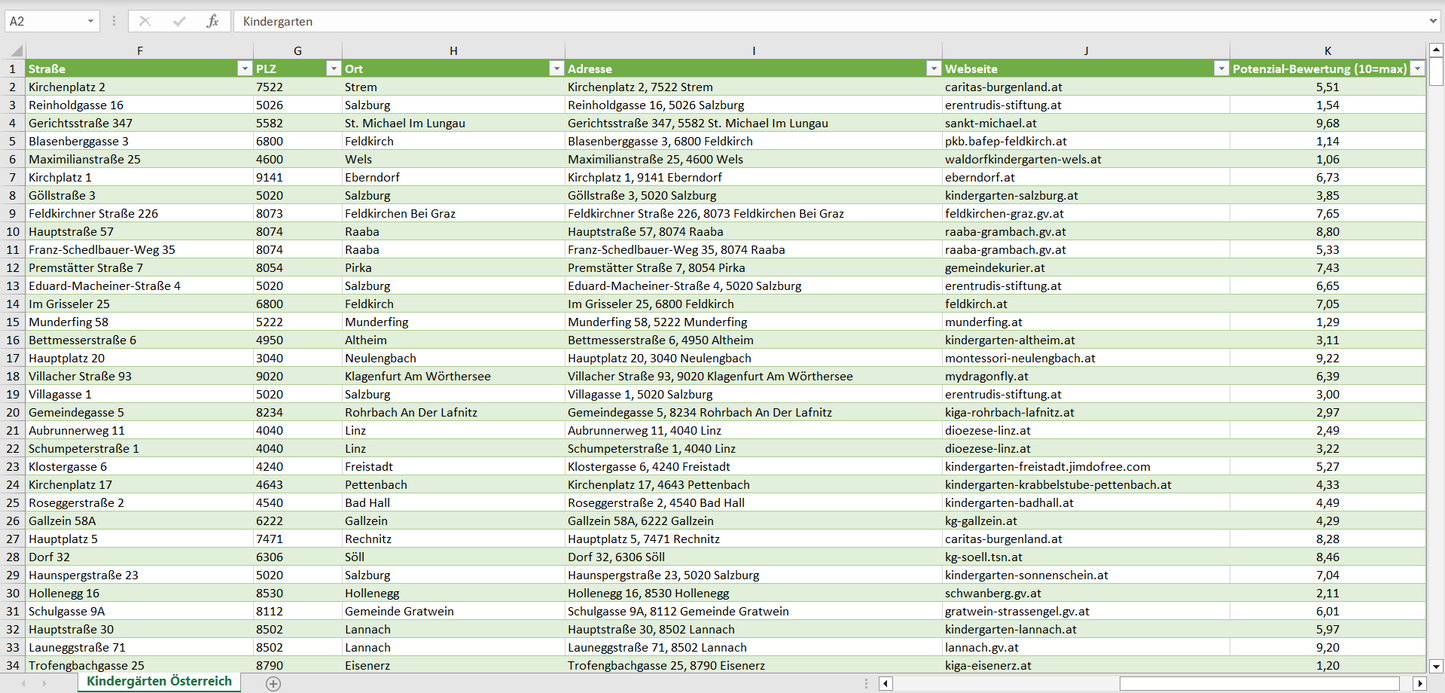Open the Webseite column filter dropdown
The width and height of the screenshot is (1445, 693).
1221,69
